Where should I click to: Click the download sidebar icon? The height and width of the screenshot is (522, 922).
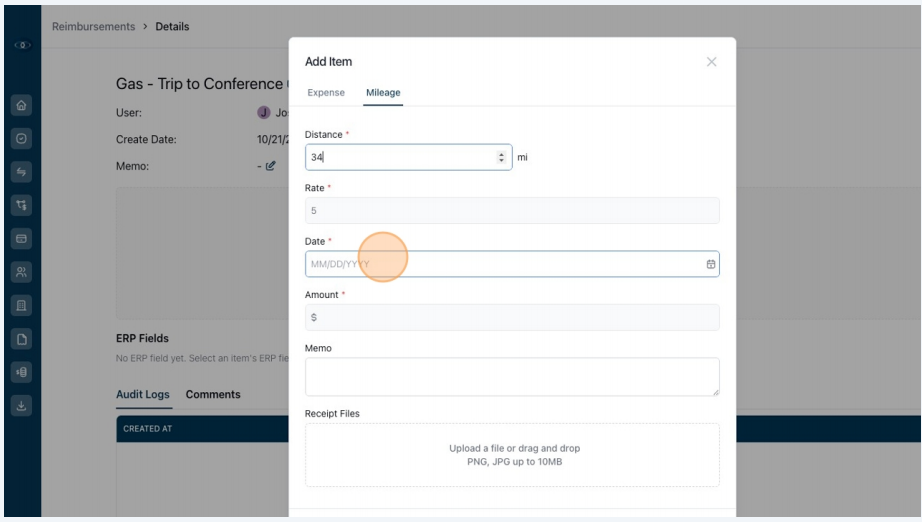point(21,406)
